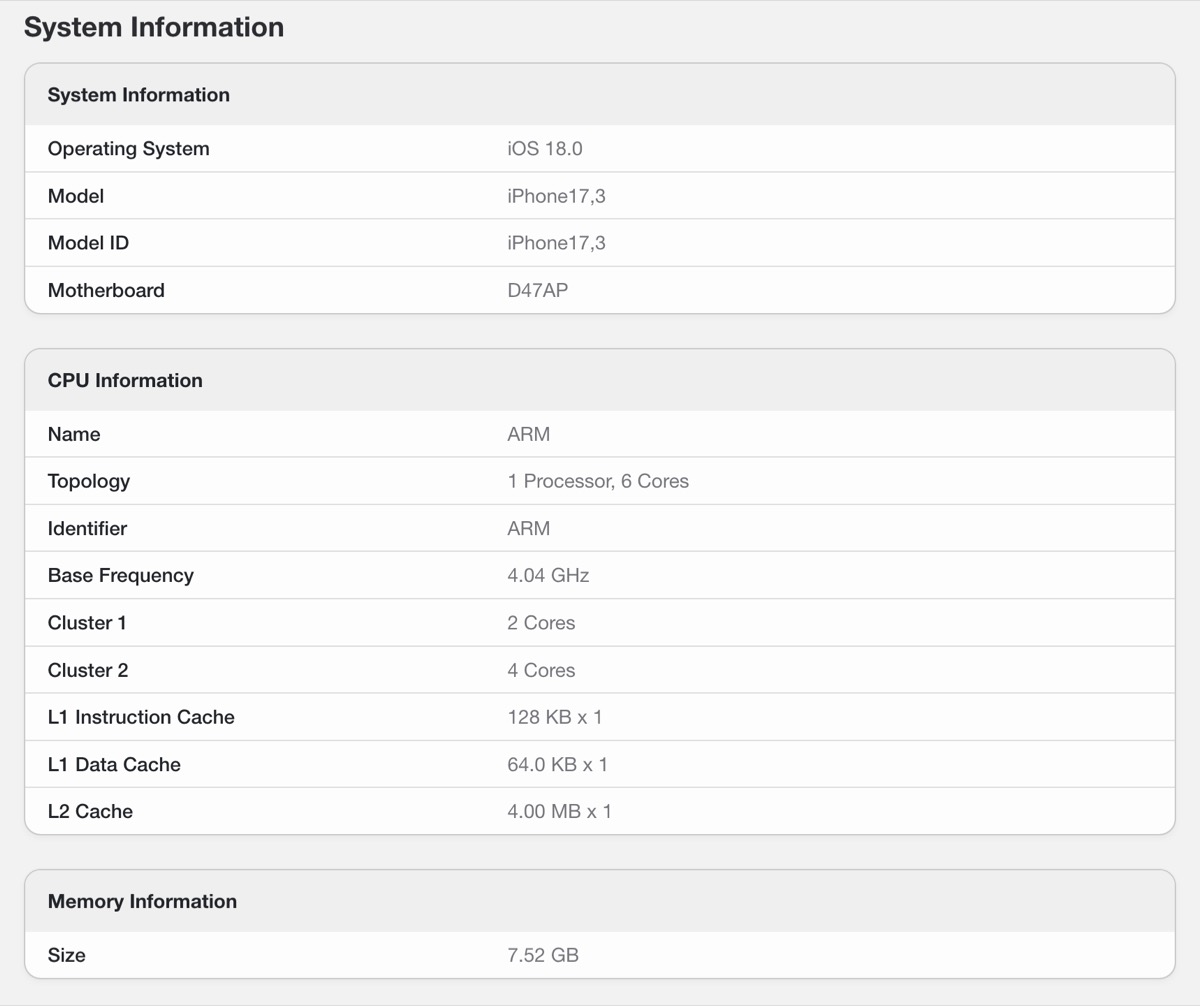
Task: Select the 64.0 KB x 1 value
Action: click(557, 764)
